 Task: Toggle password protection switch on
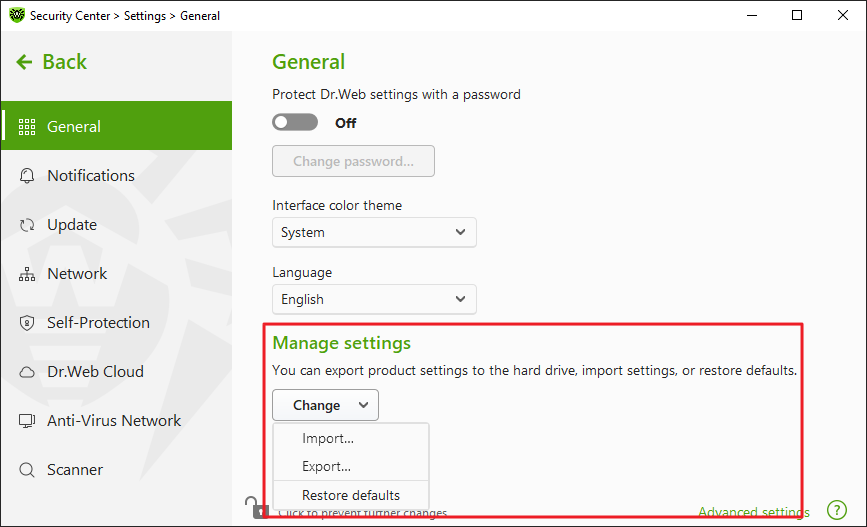pos(295,122)
